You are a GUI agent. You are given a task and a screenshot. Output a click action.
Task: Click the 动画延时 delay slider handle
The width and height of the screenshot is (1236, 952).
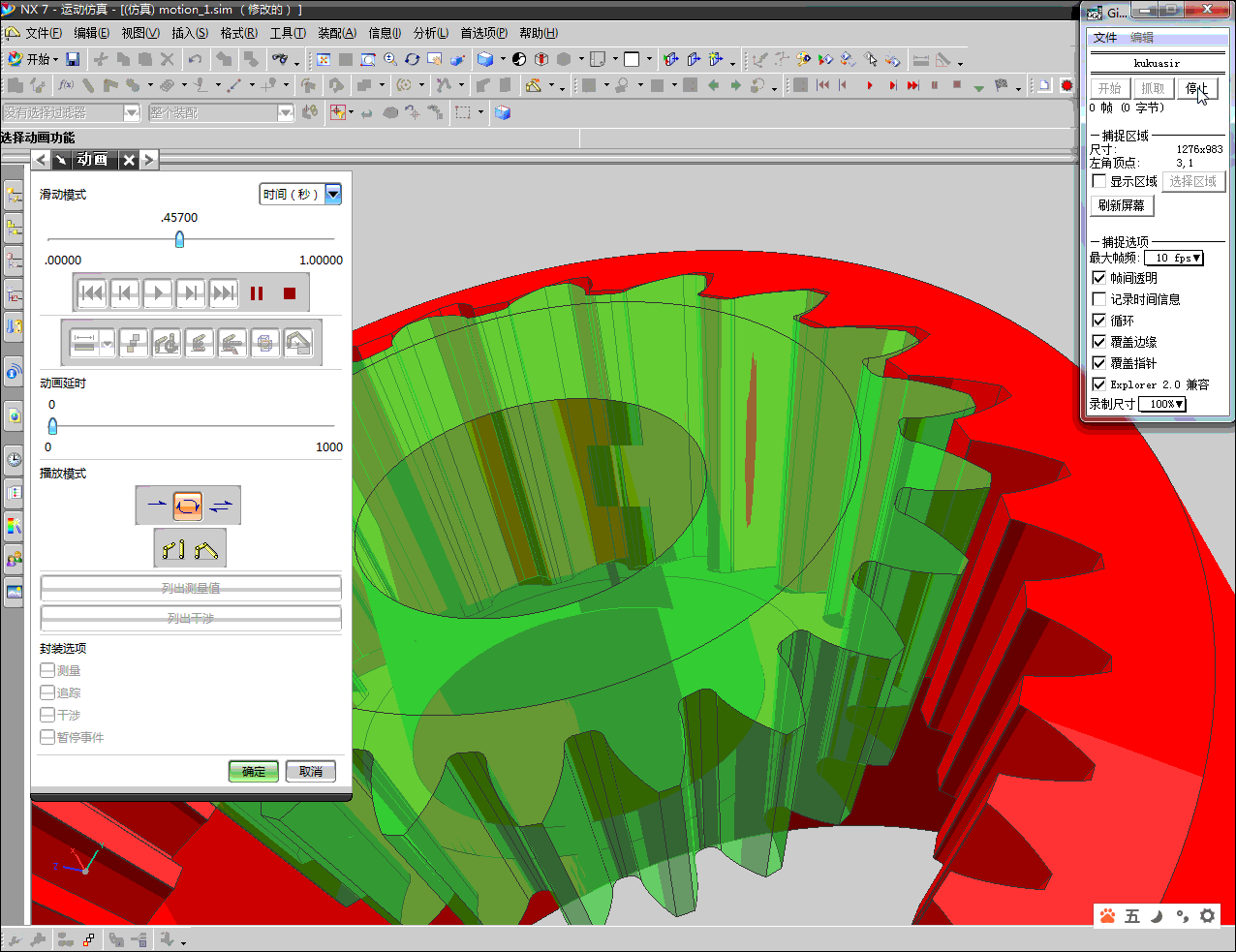[52, 426]
